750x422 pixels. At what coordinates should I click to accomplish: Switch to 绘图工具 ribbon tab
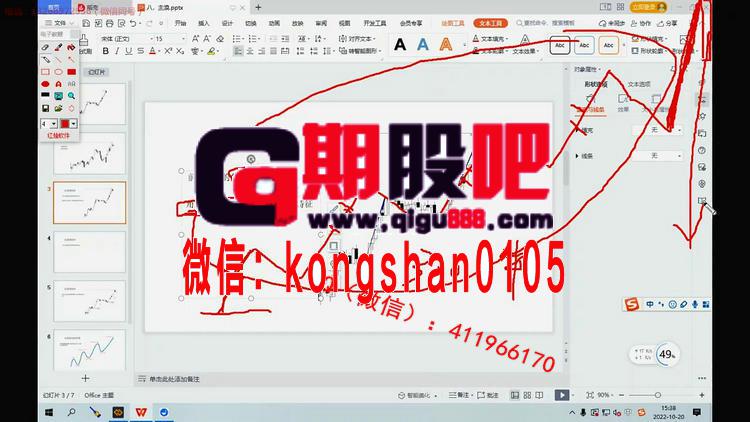(452, 23)
